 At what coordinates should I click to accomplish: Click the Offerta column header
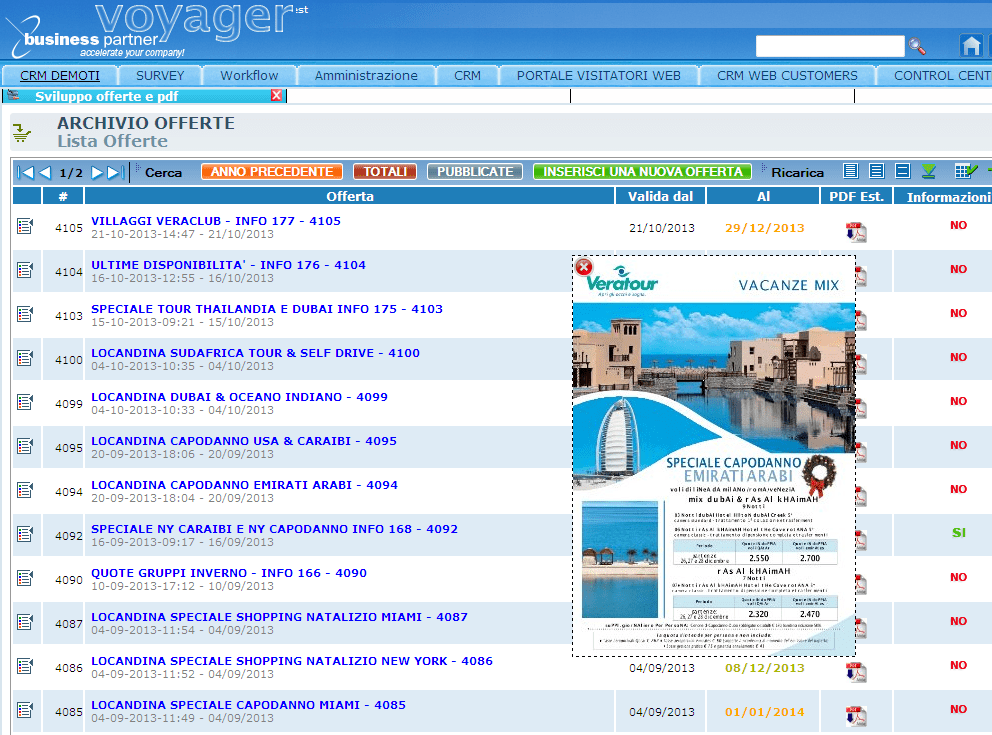(350, 196)
